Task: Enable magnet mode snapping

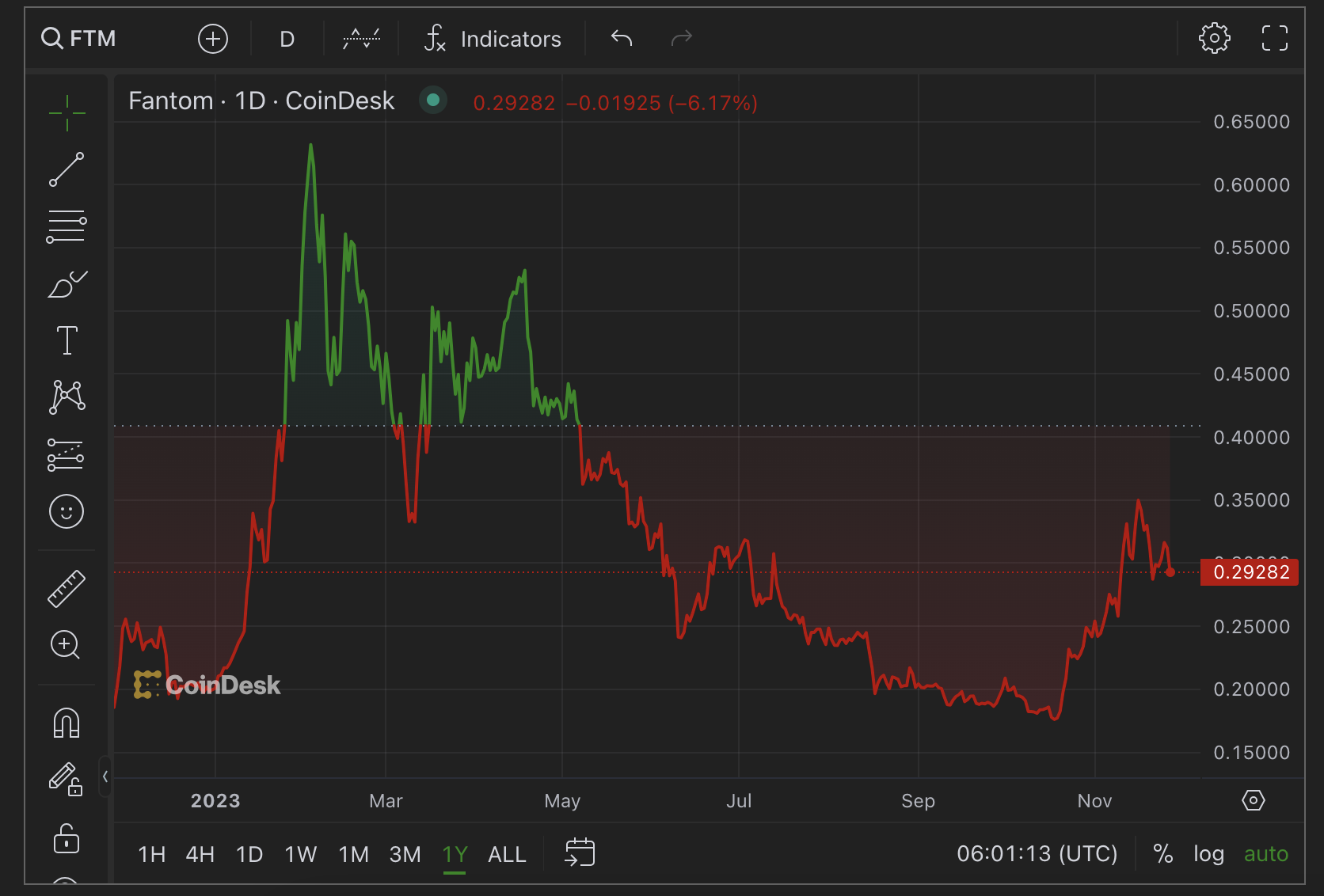Action: pyautogui.click(x=67, y=723)
